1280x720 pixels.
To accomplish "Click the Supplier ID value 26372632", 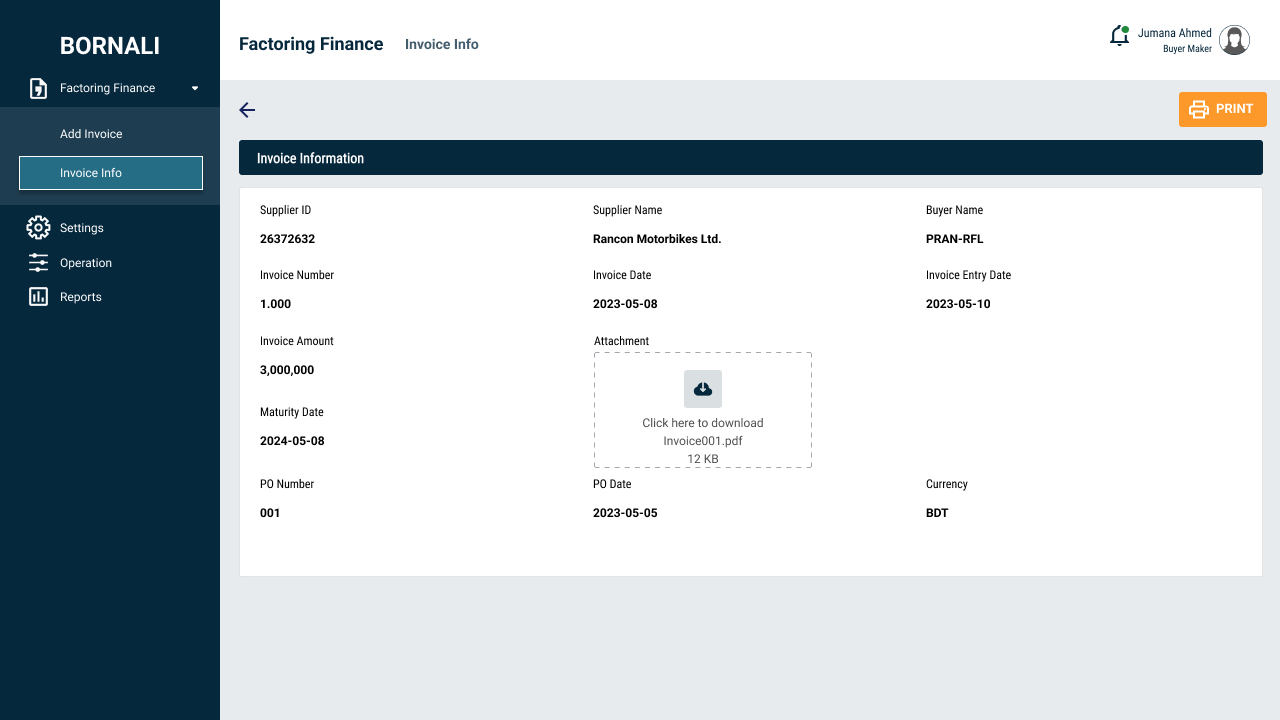I will [288, 239].
